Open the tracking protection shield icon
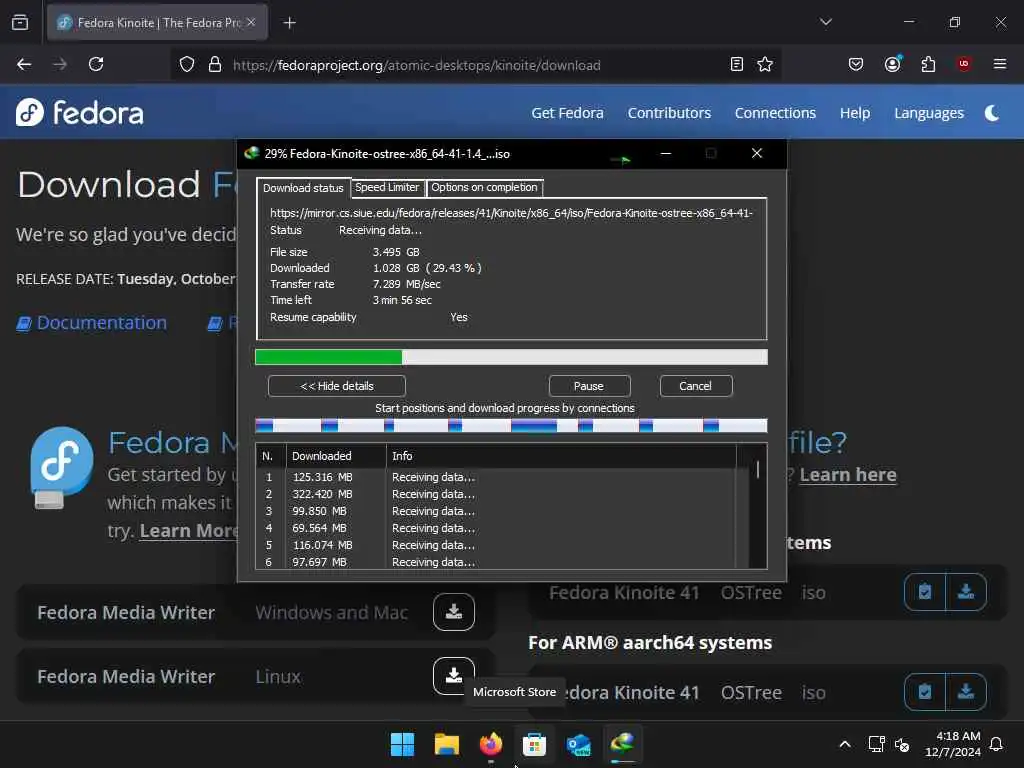Viewport: 1024px width, 768px height. [x=187, y=65]
